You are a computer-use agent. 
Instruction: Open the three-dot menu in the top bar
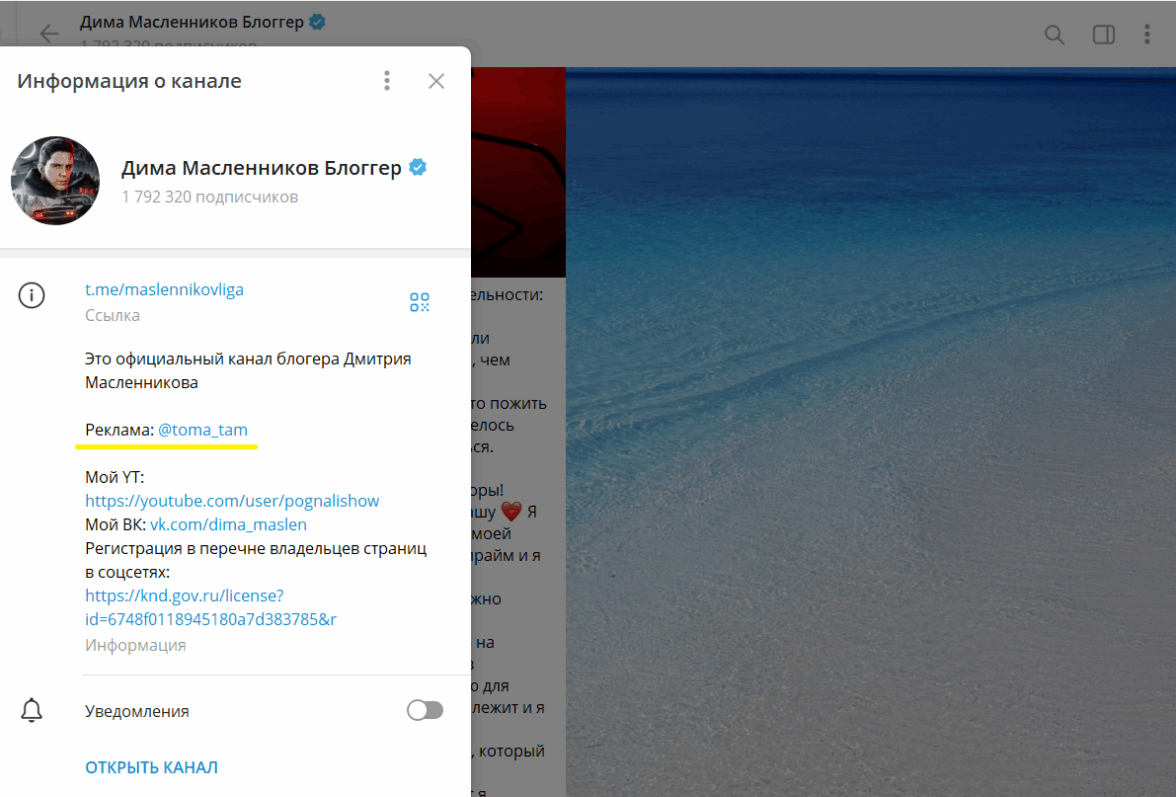coord(1147,35)
